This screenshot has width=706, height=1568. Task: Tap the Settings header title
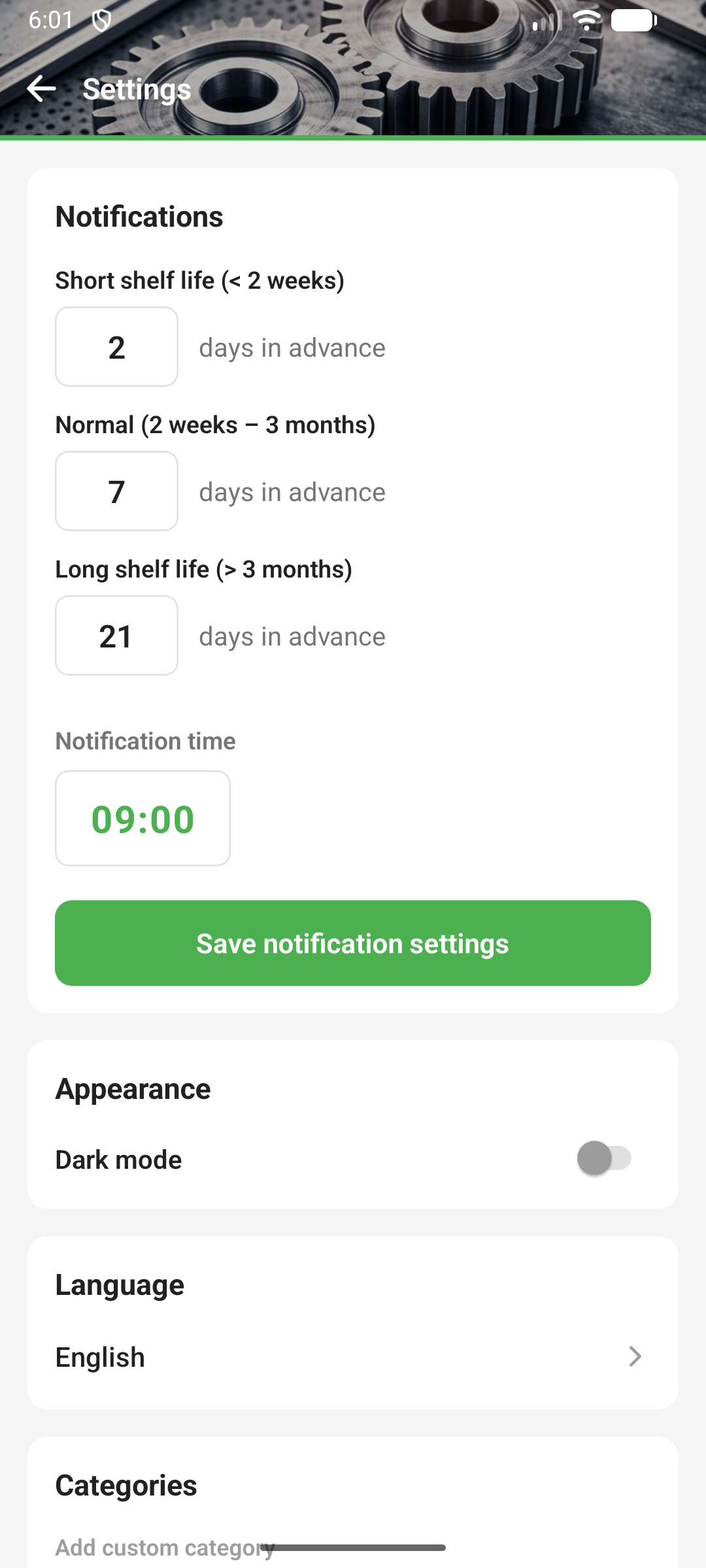[137, 89]
